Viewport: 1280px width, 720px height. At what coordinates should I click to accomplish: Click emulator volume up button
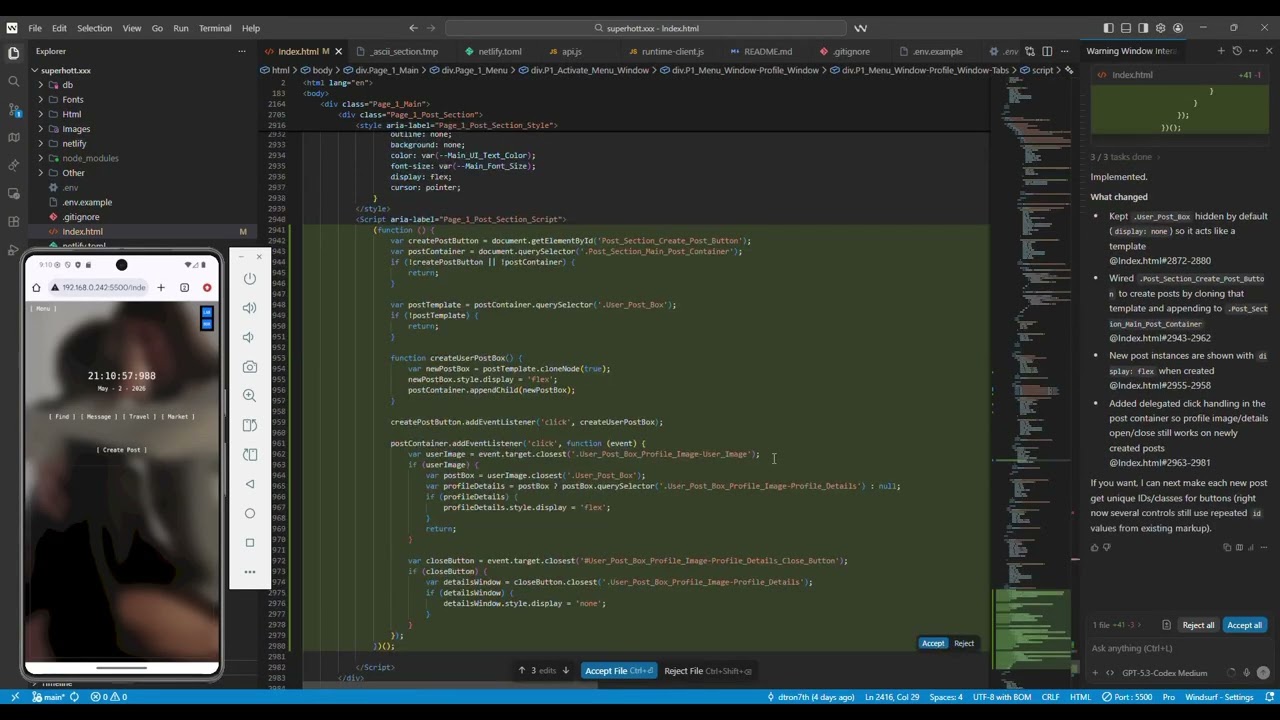point(250,308)
